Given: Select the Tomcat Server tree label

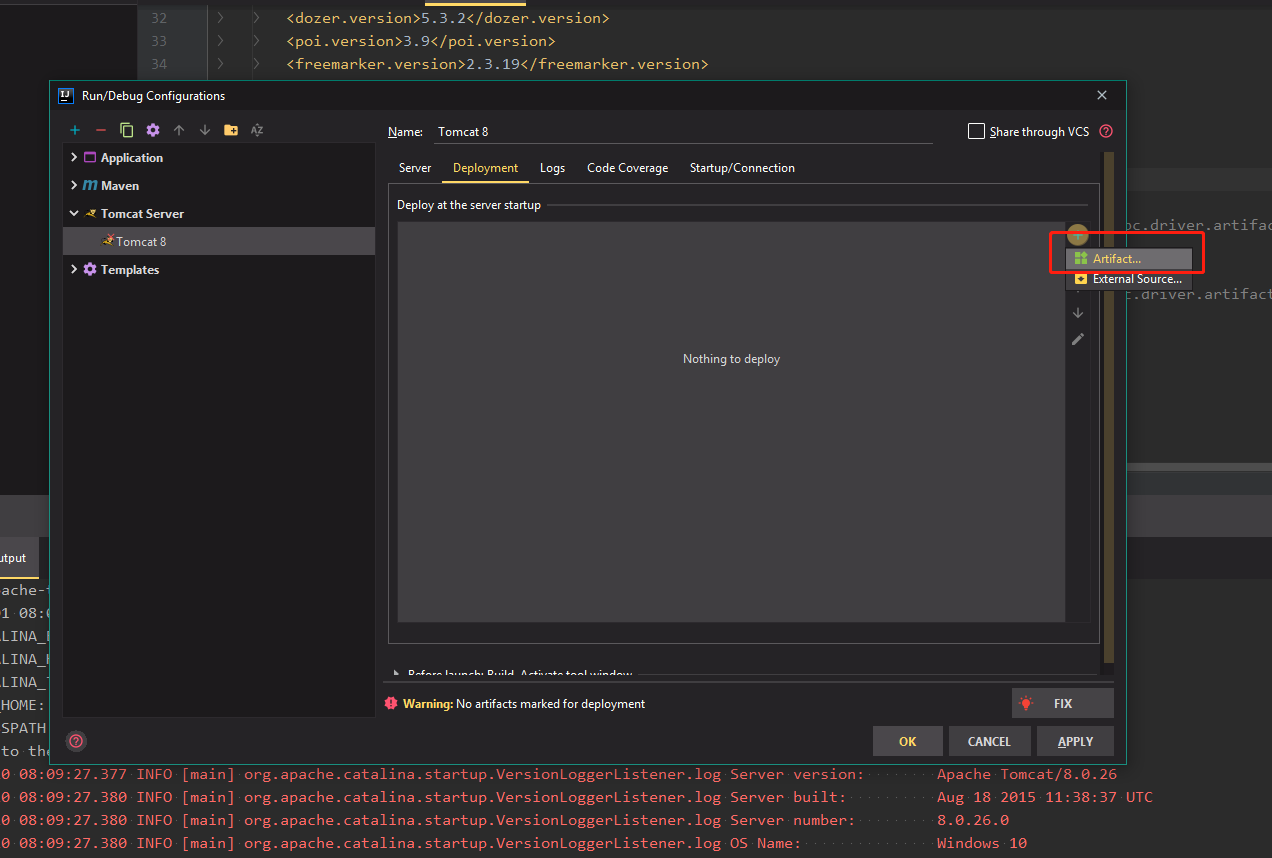Looking at the screenshot, I should coord(142,214).
